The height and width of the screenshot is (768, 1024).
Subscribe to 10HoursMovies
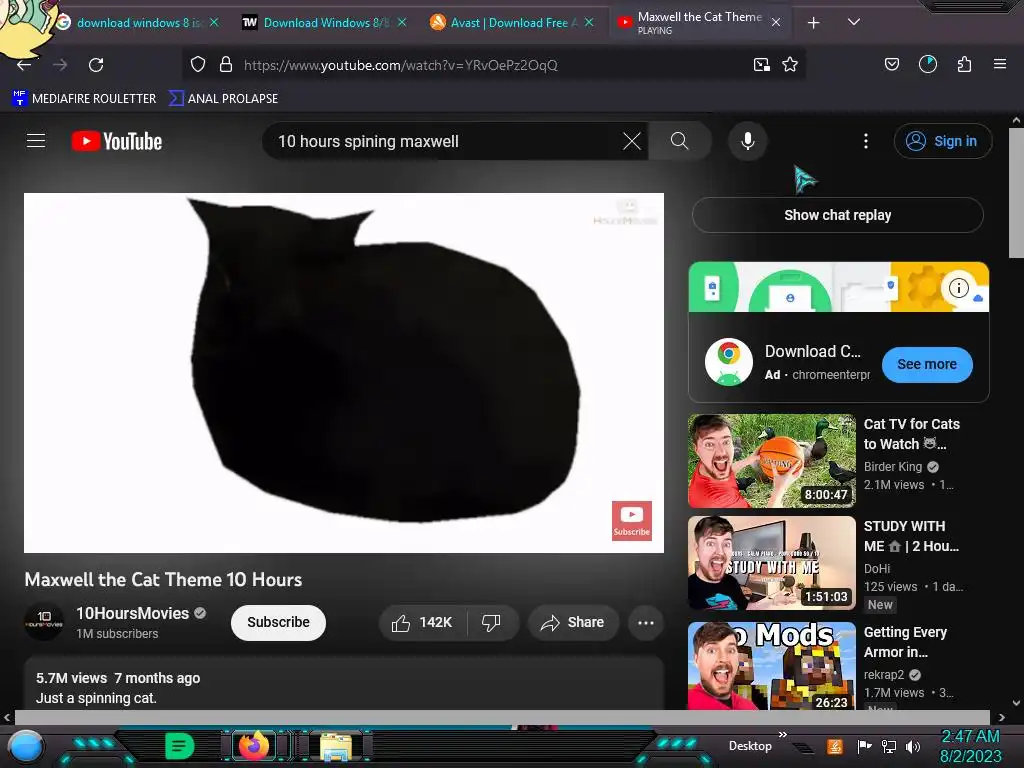pos(278,622)
